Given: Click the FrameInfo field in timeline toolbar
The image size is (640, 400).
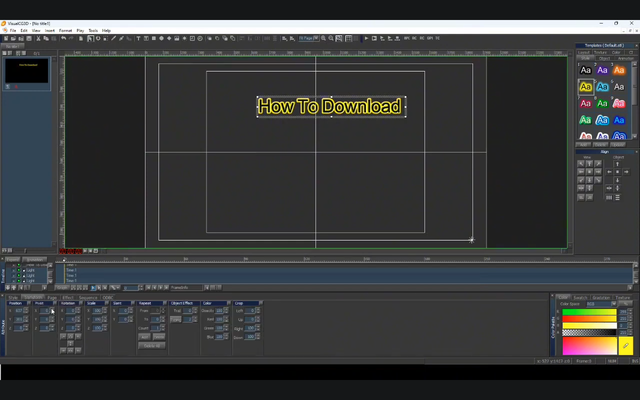Looking at the screenshot, I should pos(186,288).
